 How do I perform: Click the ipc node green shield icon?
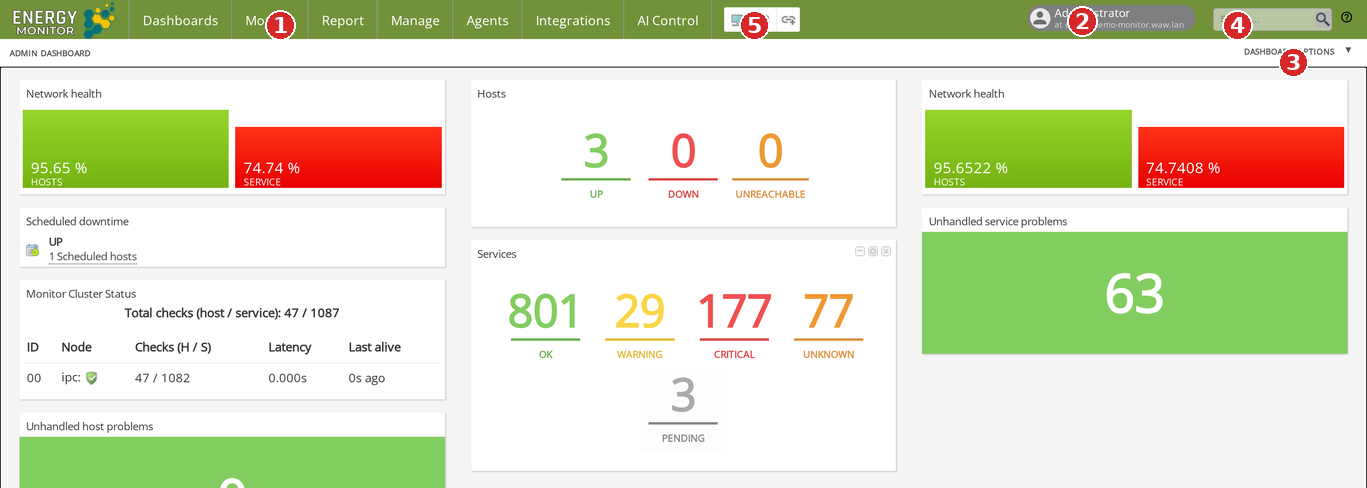point(92,378)
